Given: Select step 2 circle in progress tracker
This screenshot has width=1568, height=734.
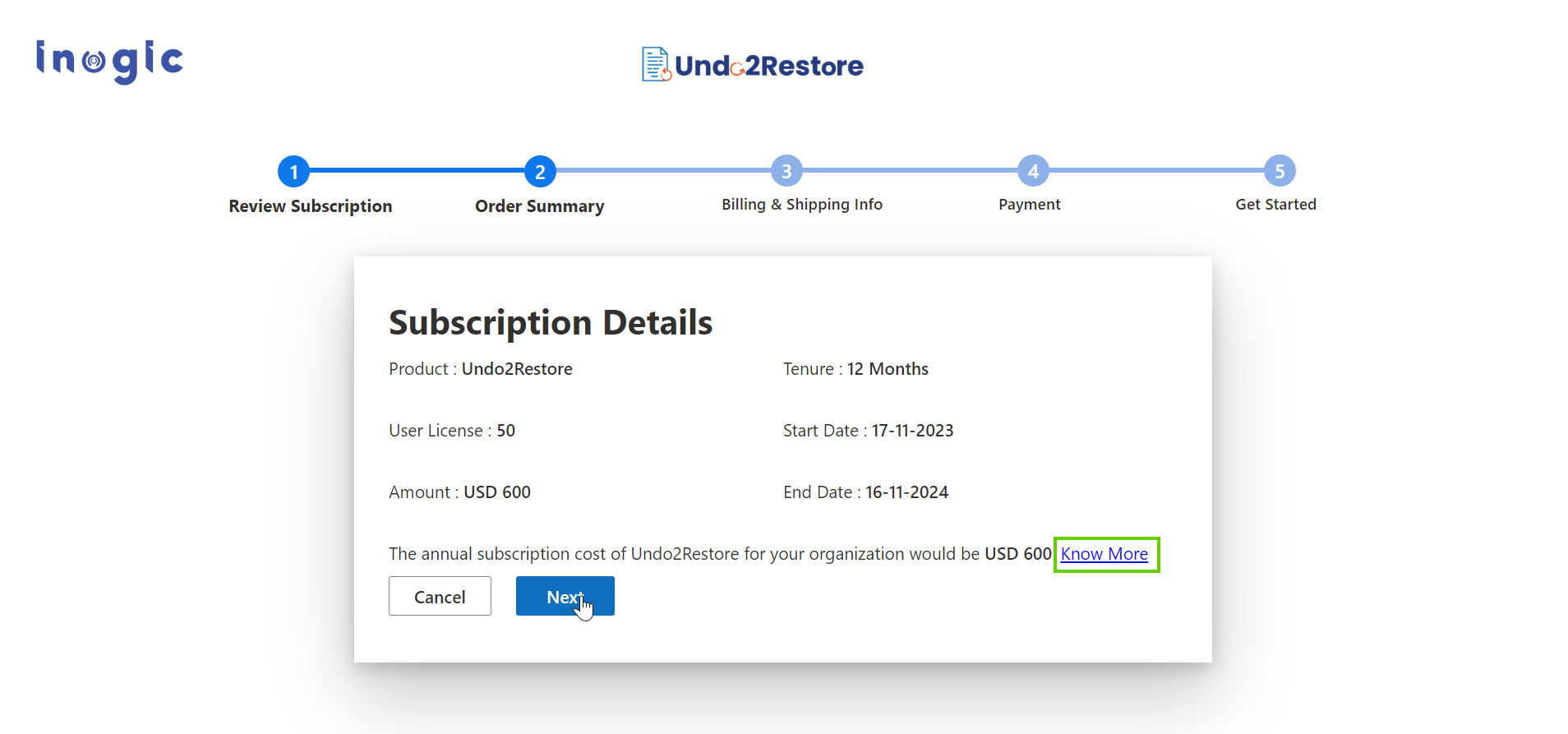Looking at the screenshot, I should [x=540, y=172].
